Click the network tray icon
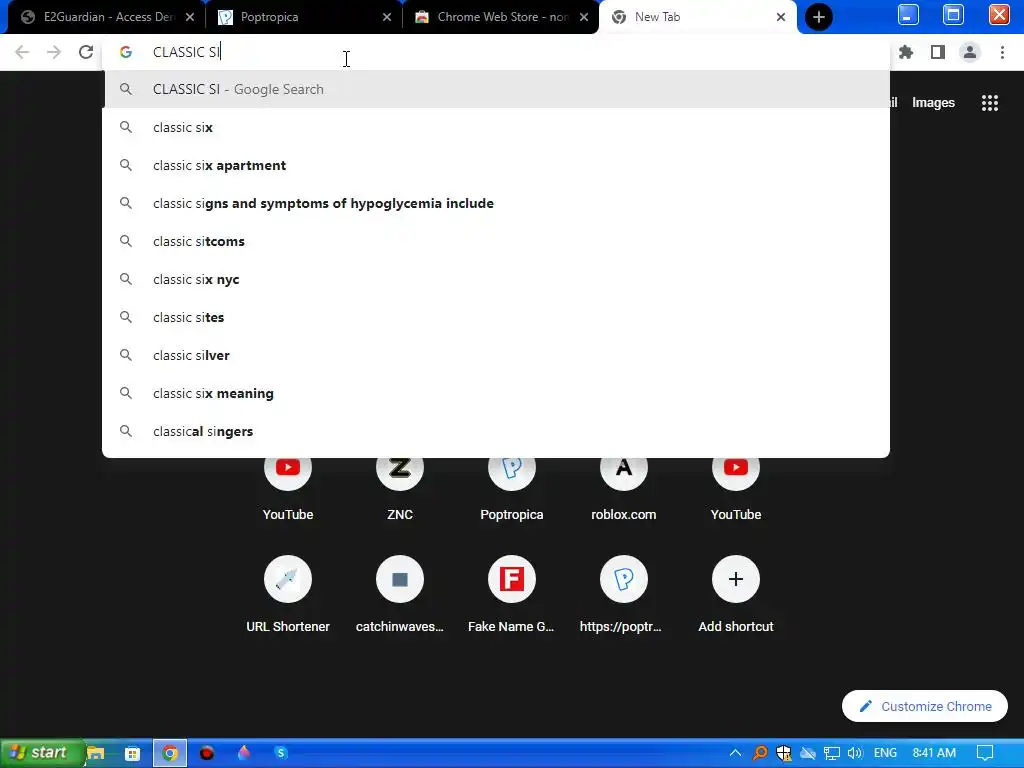The width and height of the screenshot is (1024, 768). [831, 753]
